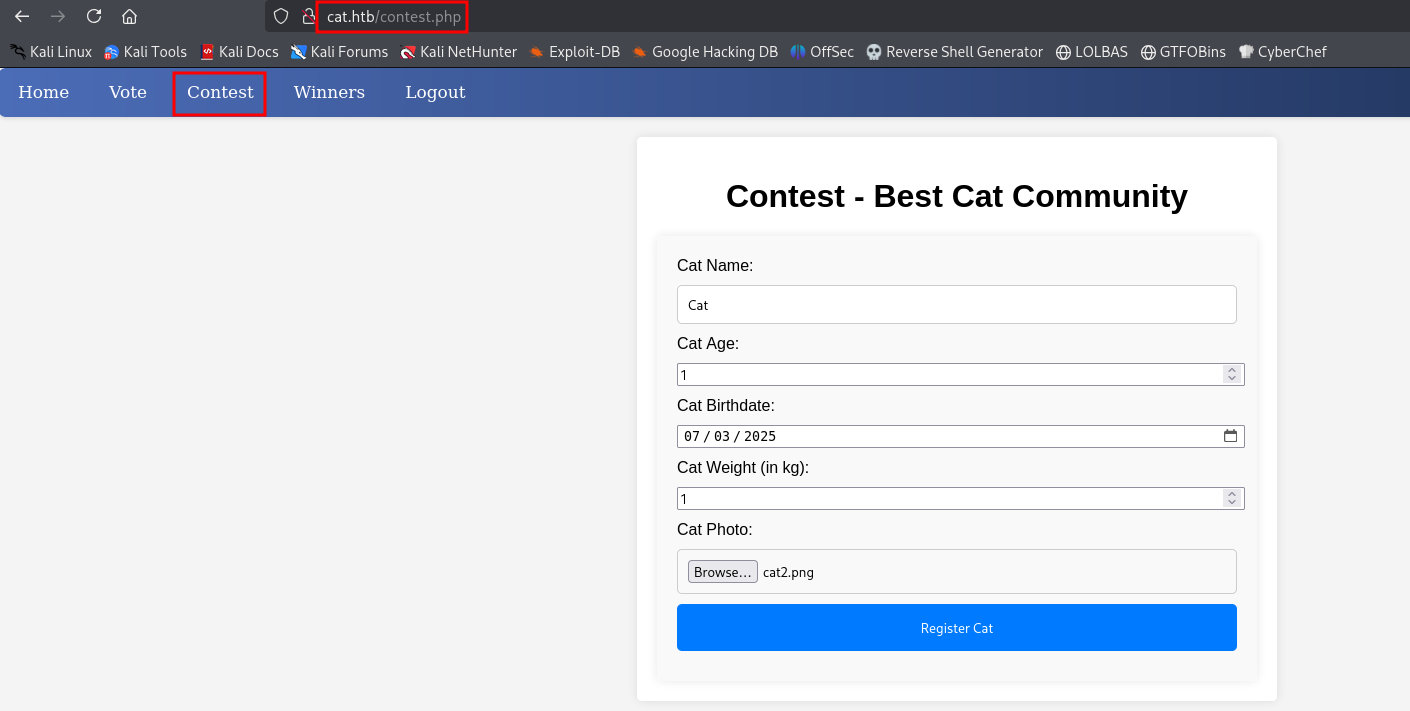Image resolution: width=1410 pixels, height=711 pixels.
Task: Open the Vote page in navbar
Action: click(x=128, y=92)
